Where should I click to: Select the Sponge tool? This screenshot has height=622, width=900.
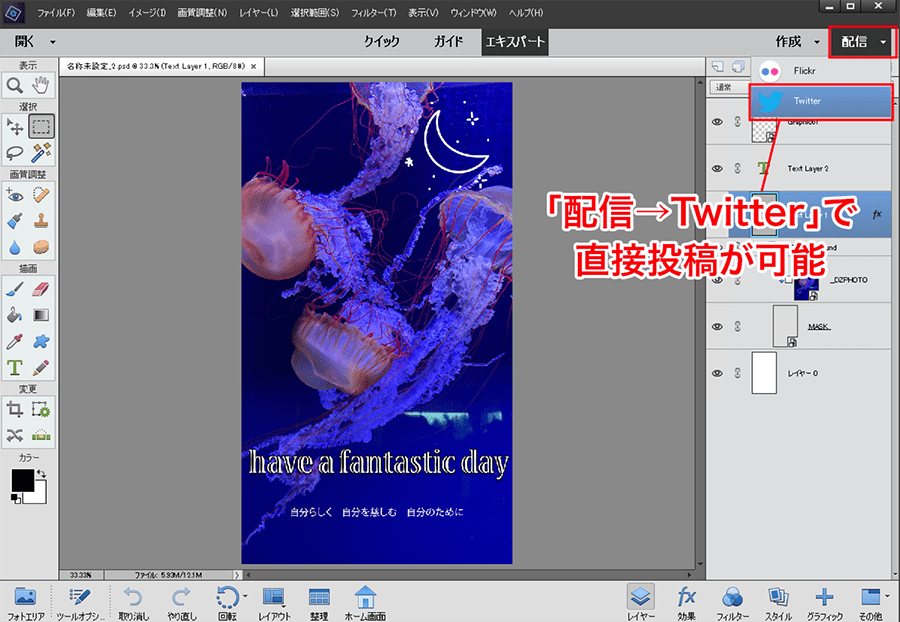41,247
